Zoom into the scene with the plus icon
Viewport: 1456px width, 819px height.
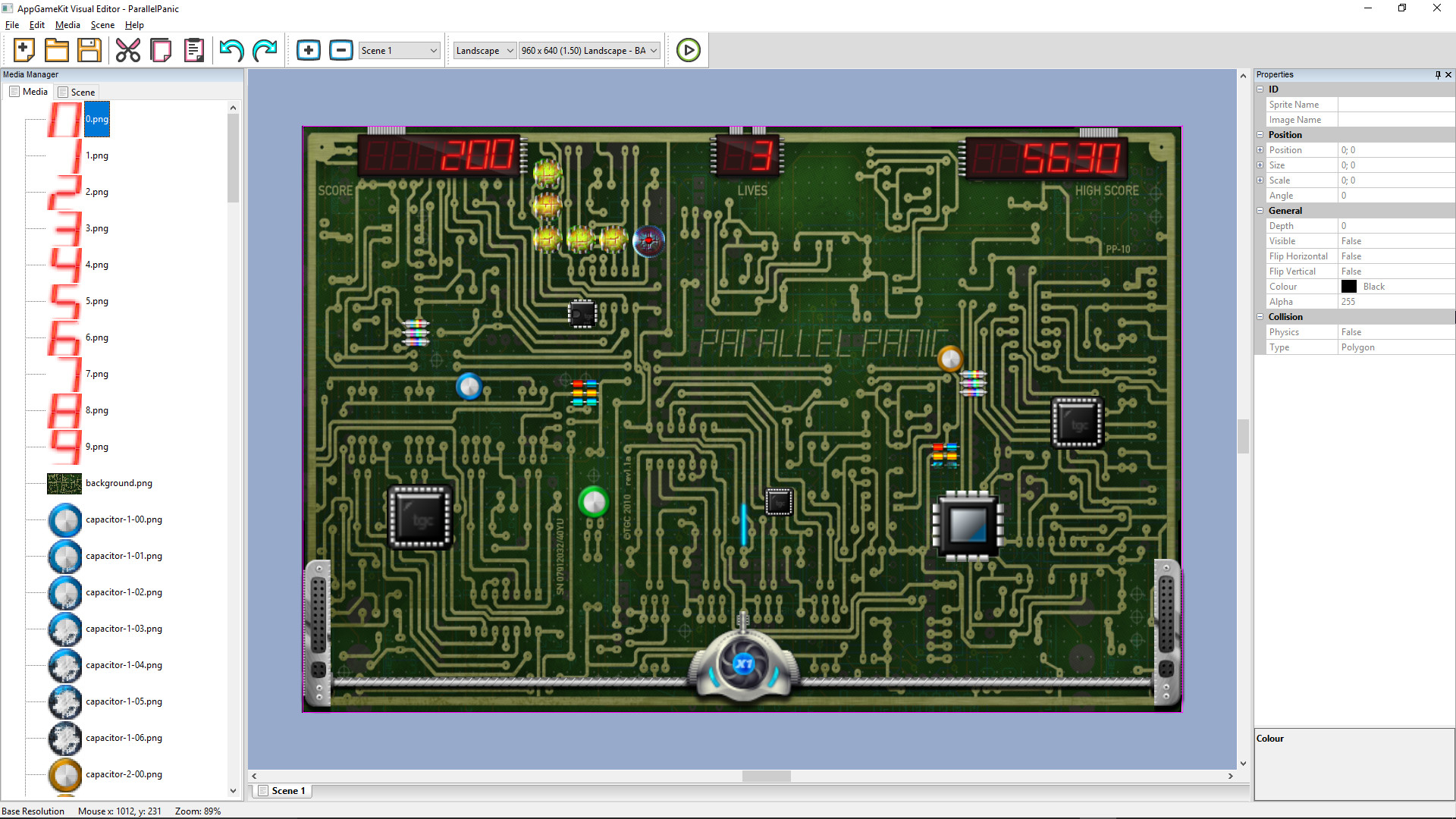click(x=309, y=49)
